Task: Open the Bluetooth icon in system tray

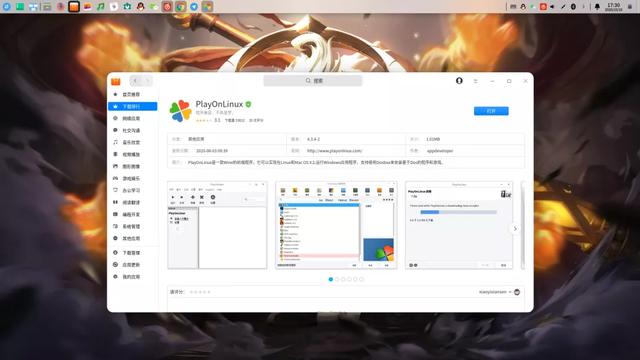Action: pyautogui.click(x=573, y=7)
